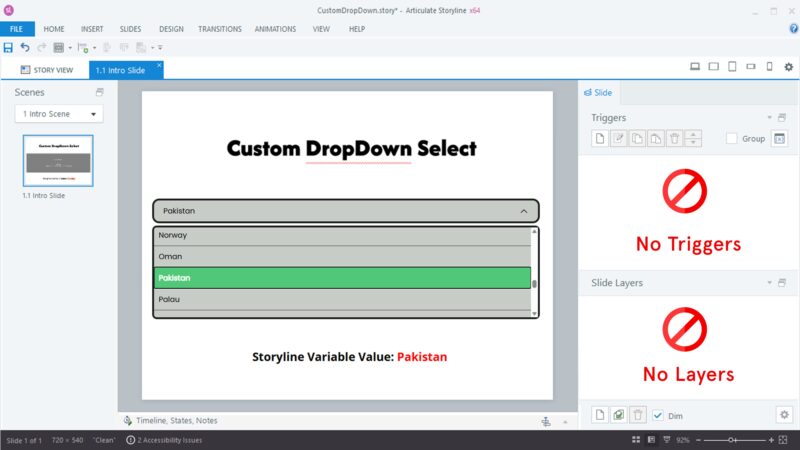
Task: Switch to tablet portrait preview icon
Action: (732, 66)
